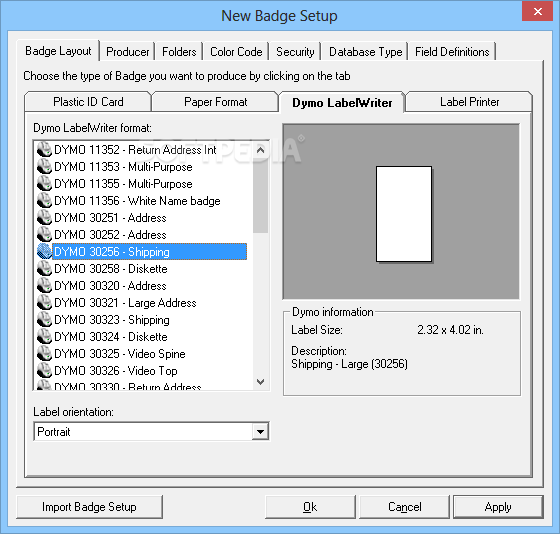Click the printer icon beside DYMO 30251
The height and width of the screenshot is (534, 560).
point(44,218)
